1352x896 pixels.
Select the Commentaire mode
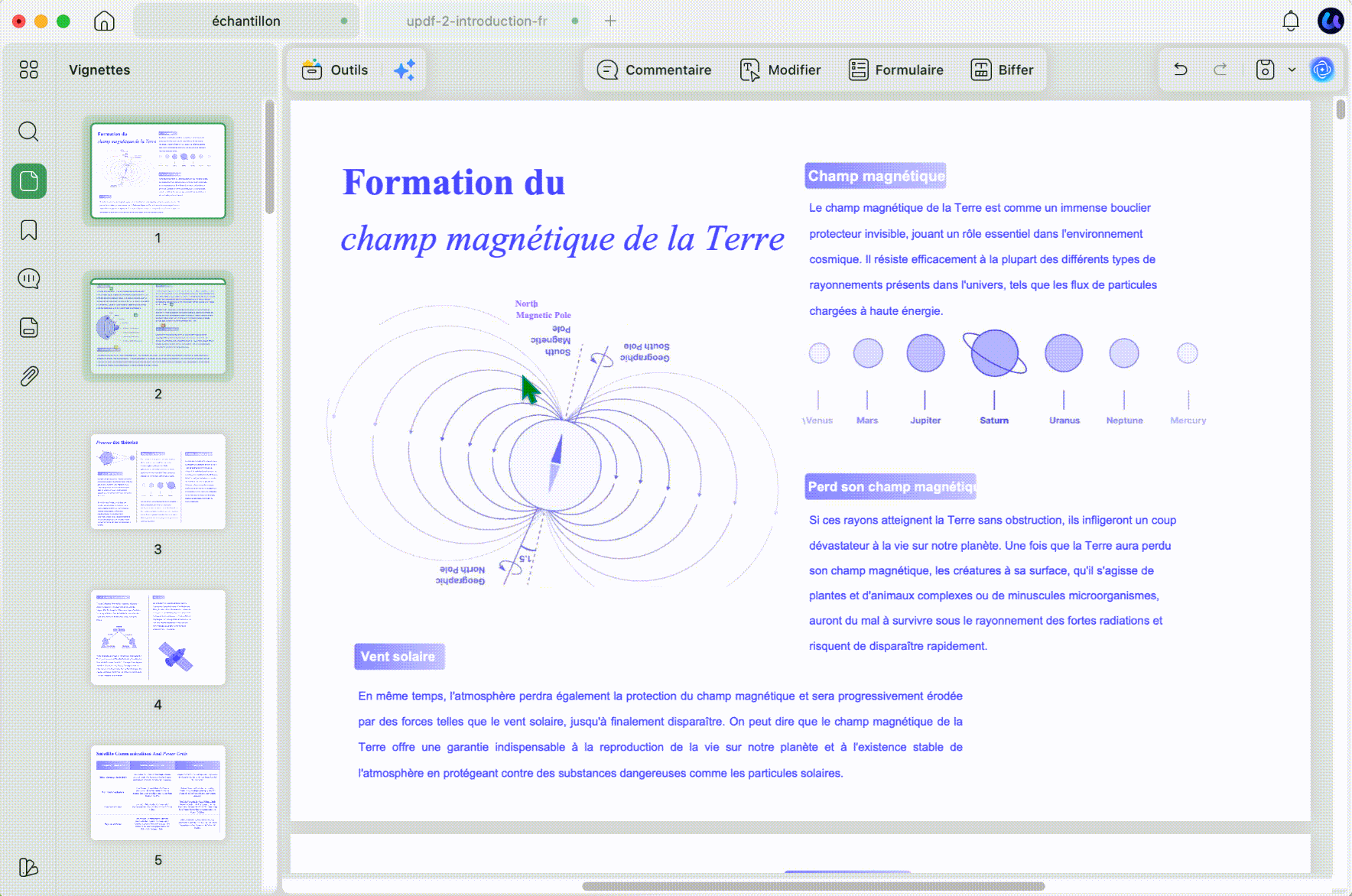click(x=654, y=70)
